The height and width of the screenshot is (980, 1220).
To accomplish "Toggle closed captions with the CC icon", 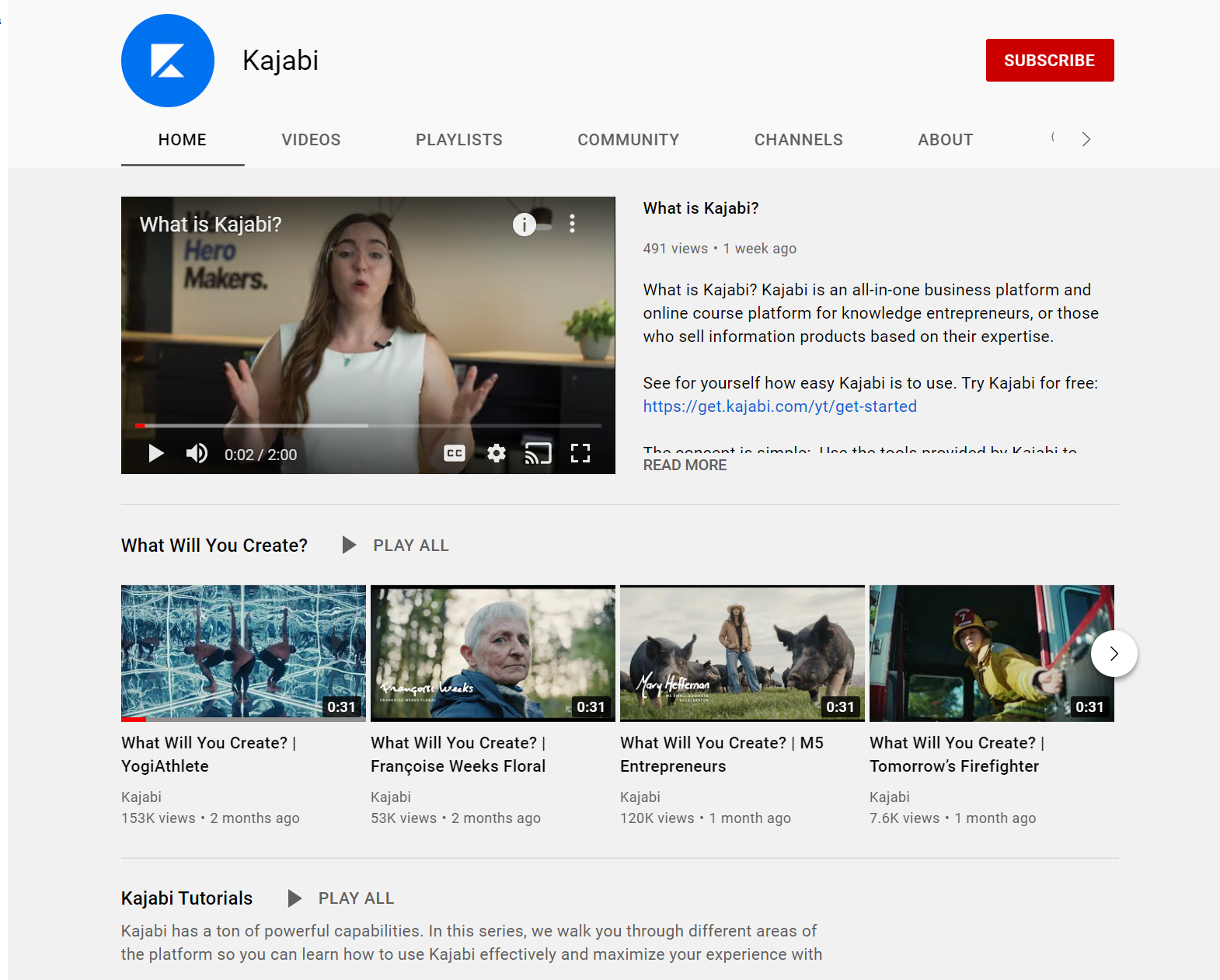I will click(455, 453).
